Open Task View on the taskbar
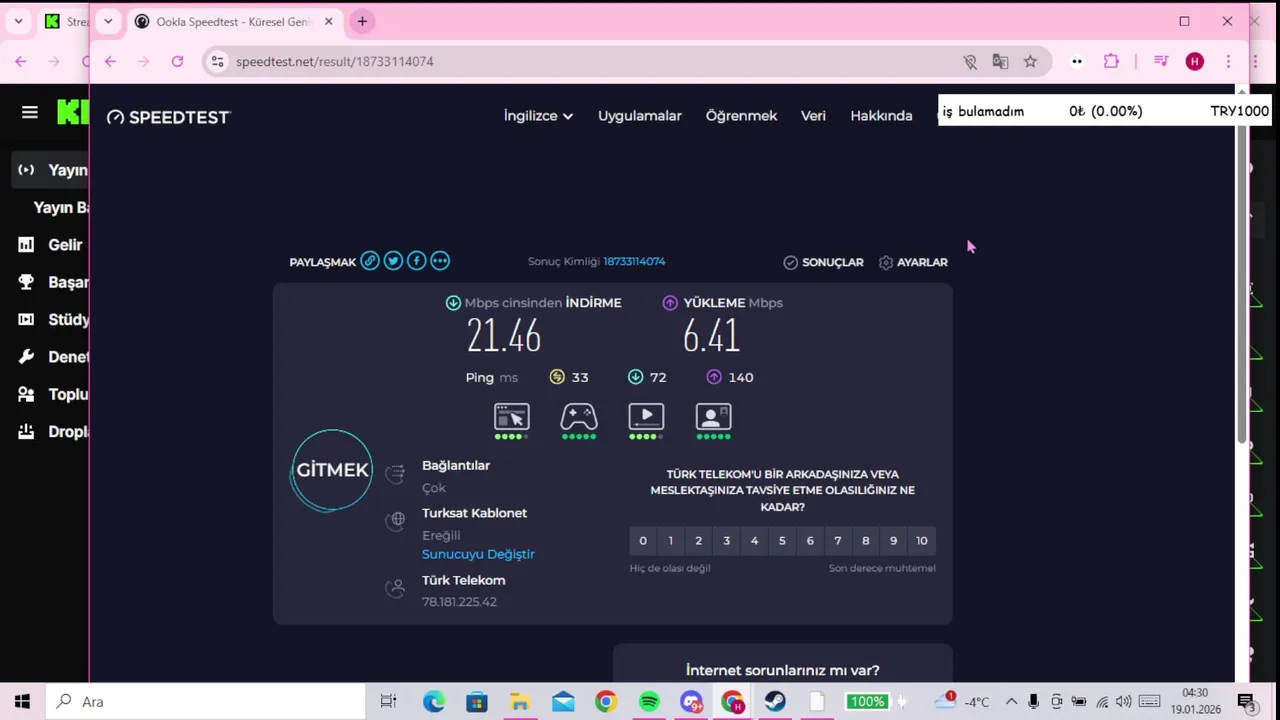This screenshot has width=1280, height=720. pyautogui.click(x=388, y=702)
